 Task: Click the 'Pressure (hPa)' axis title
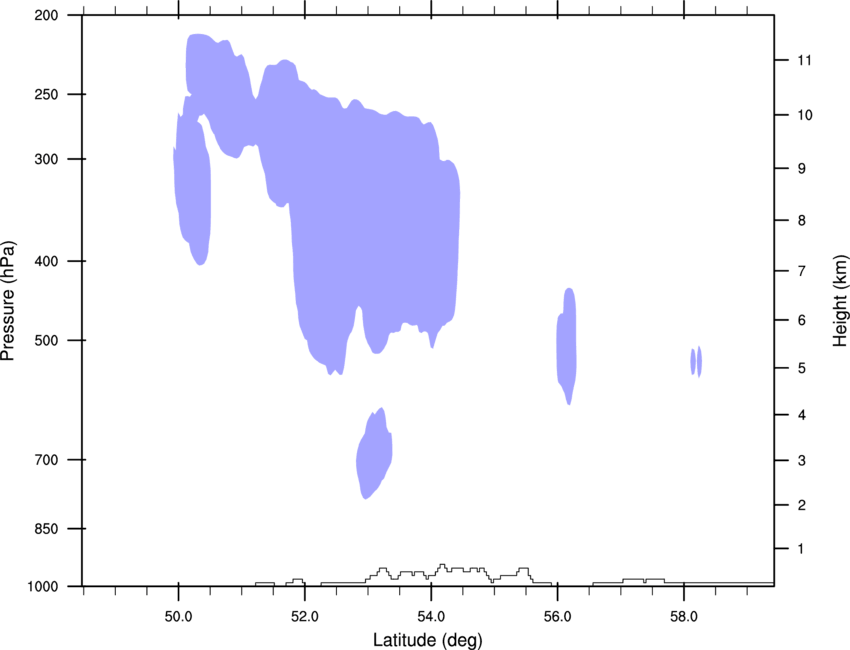(8, 301)
